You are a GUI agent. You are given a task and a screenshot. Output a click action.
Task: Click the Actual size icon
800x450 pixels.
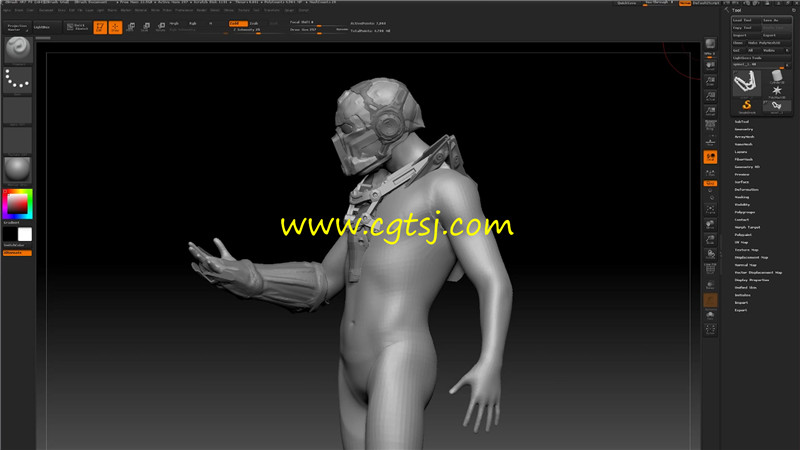[x=710, y=96]
